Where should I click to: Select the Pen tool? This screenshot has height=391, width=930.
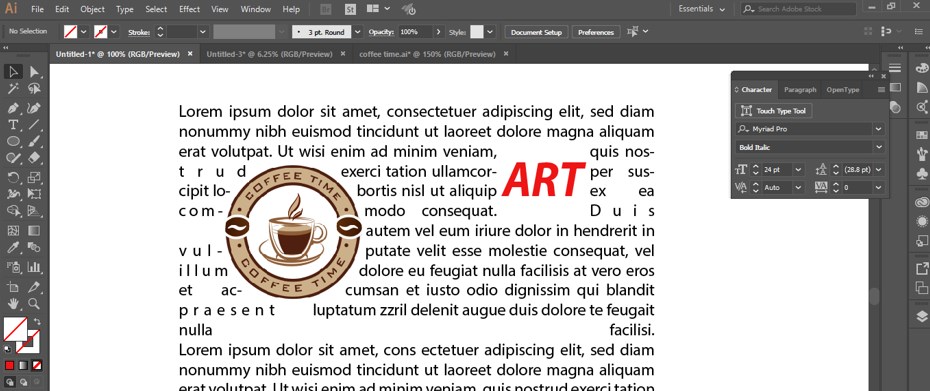click(x=13, y=108)
